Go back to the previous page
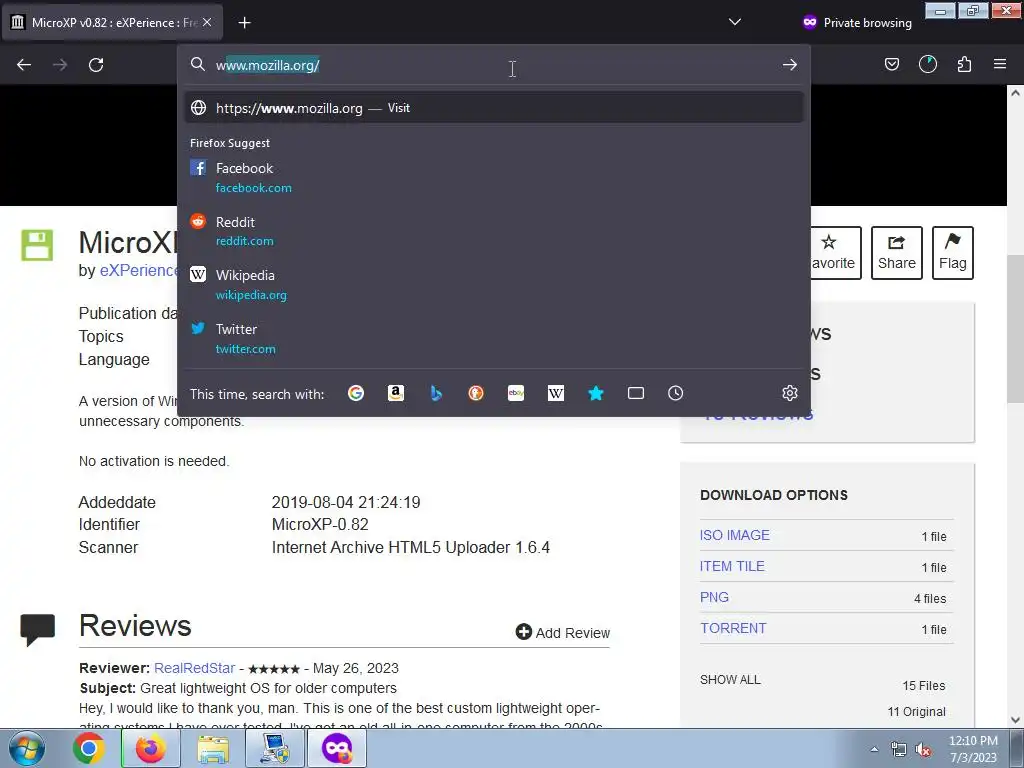 point(24,65)
